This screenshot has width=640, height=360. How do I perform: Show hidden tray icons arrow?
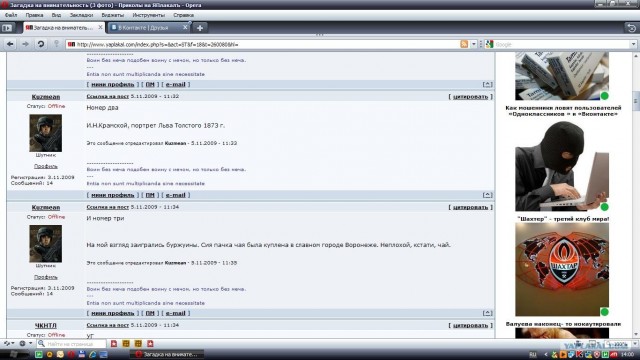click(546, 354)
